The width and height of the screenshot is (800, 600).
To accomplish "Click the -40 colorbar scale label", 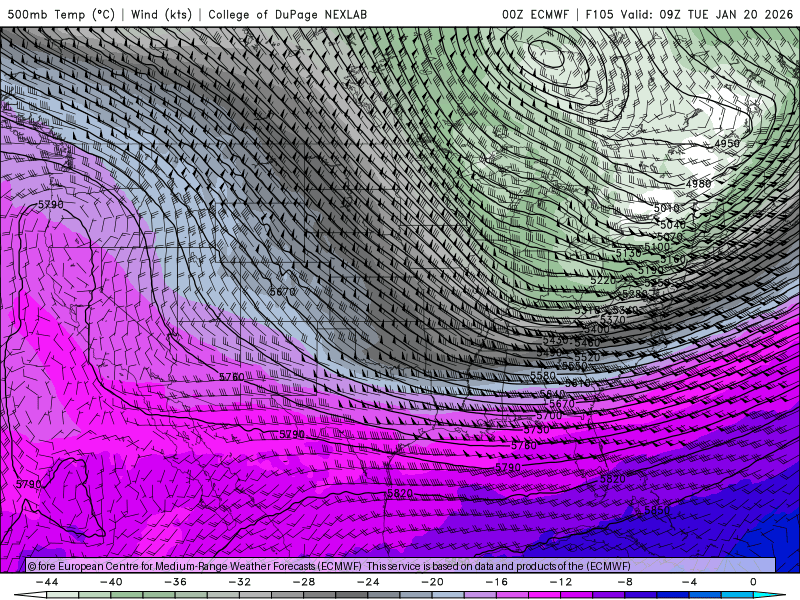I will (x=111, y=582).
